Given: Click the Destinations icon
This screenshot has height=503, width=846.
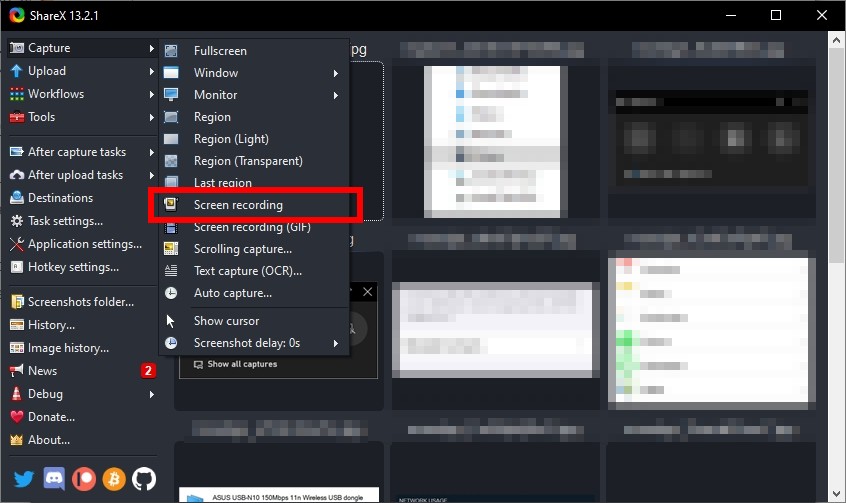Looking at the screenshot, I should tap(17, 198).
